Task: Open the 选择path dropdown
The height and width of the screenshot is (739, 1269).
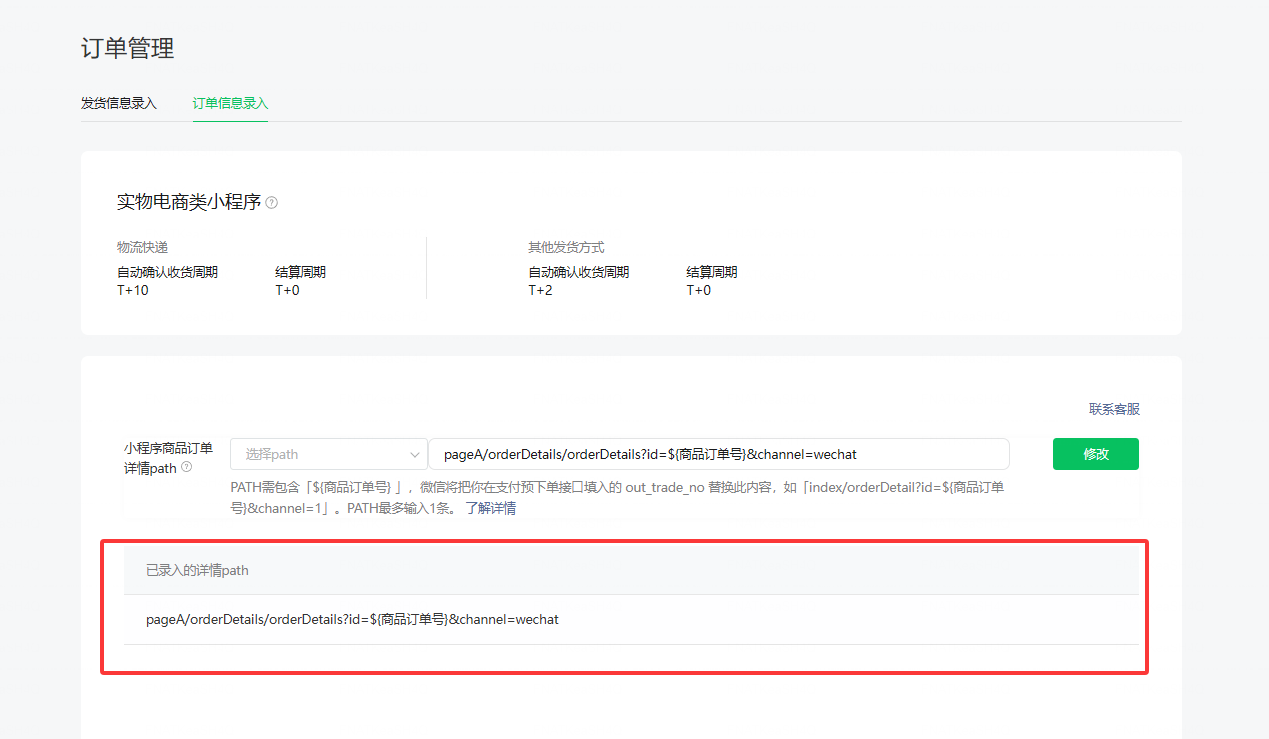Action: 329,454
